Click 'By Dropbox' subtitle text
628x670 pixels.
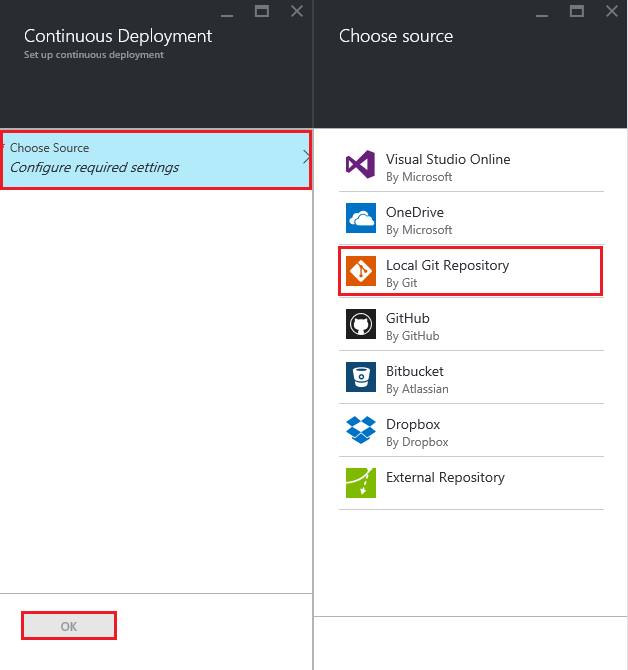pos(417,442)
